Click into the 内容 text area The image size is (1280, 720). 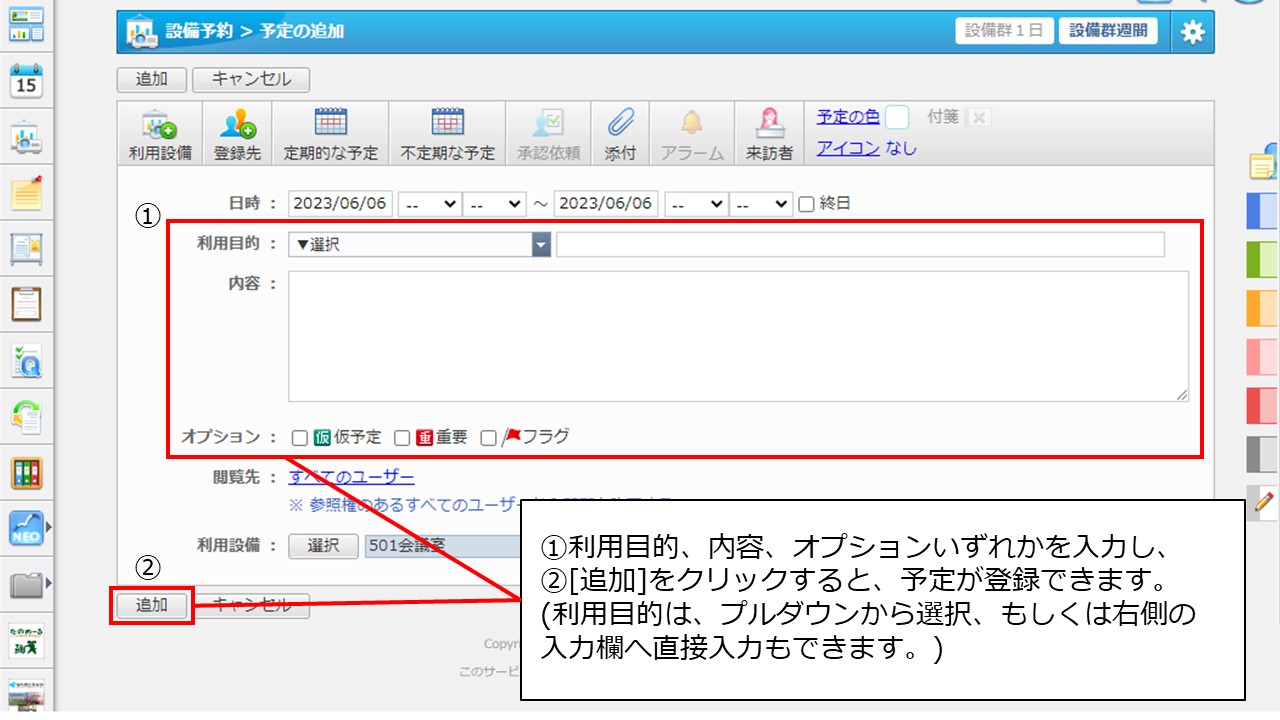[x=738, y=336]
